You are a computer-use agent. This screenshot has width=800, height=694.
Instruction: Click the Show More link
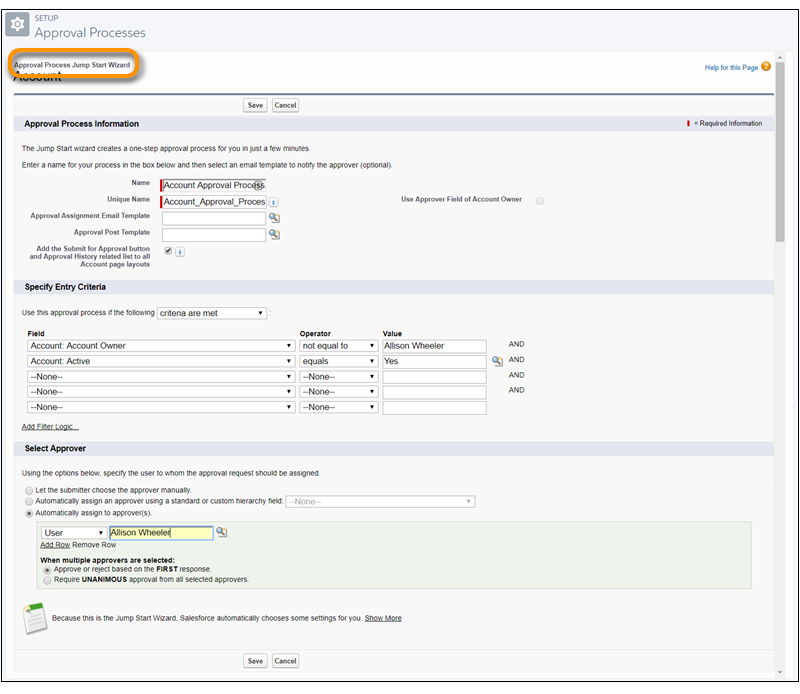tap(383, 618)
